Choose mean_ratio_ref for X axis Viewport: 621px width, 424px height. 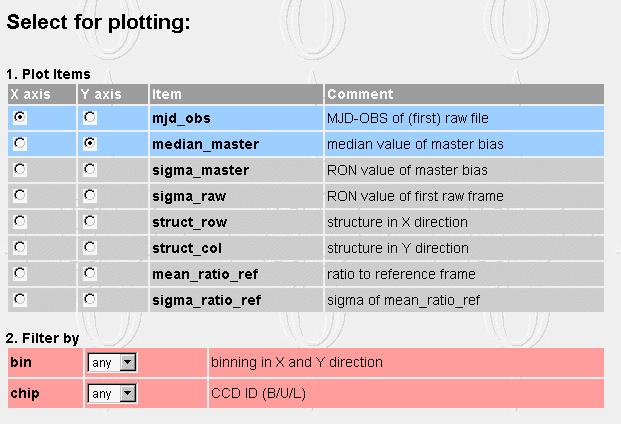(20, 274)
